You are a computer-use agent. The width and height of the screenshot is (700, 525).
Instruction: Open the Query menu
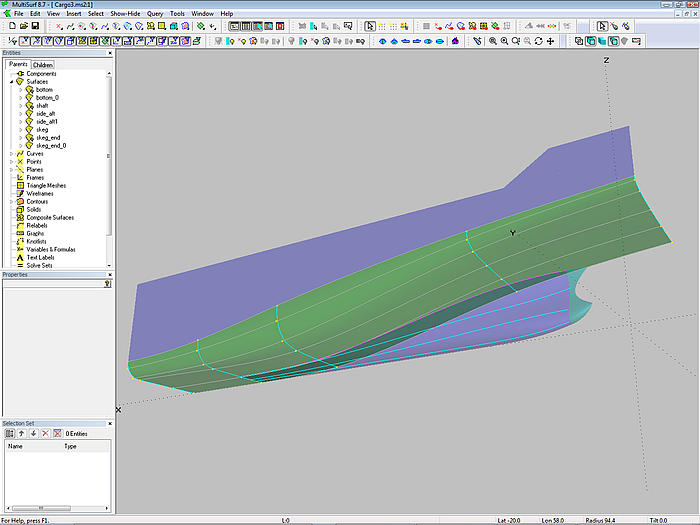click(154, 14)
